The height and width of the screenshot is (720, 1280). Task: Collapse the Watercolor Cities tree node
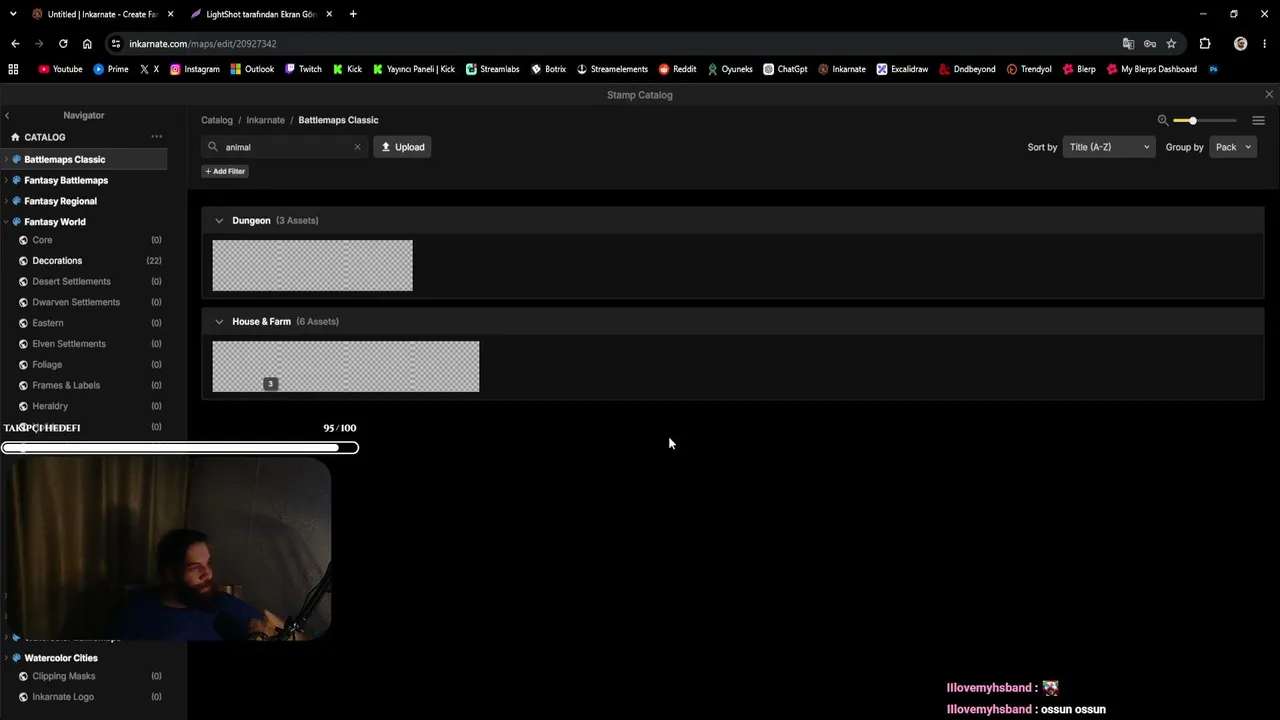pyautogui.click(x=6, y=658)
